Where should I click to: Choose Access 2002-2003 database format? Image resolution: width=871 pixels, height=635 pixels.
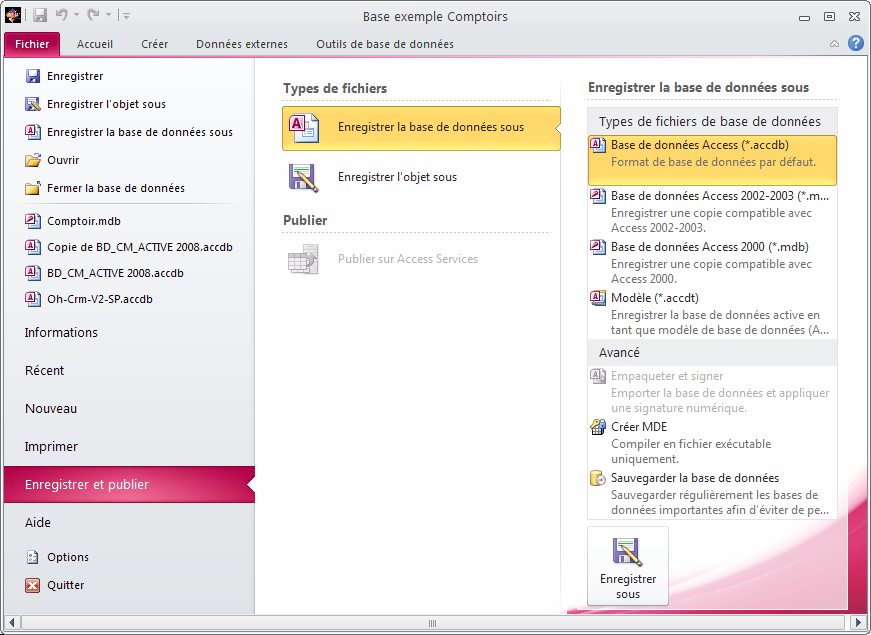point(719,196)
